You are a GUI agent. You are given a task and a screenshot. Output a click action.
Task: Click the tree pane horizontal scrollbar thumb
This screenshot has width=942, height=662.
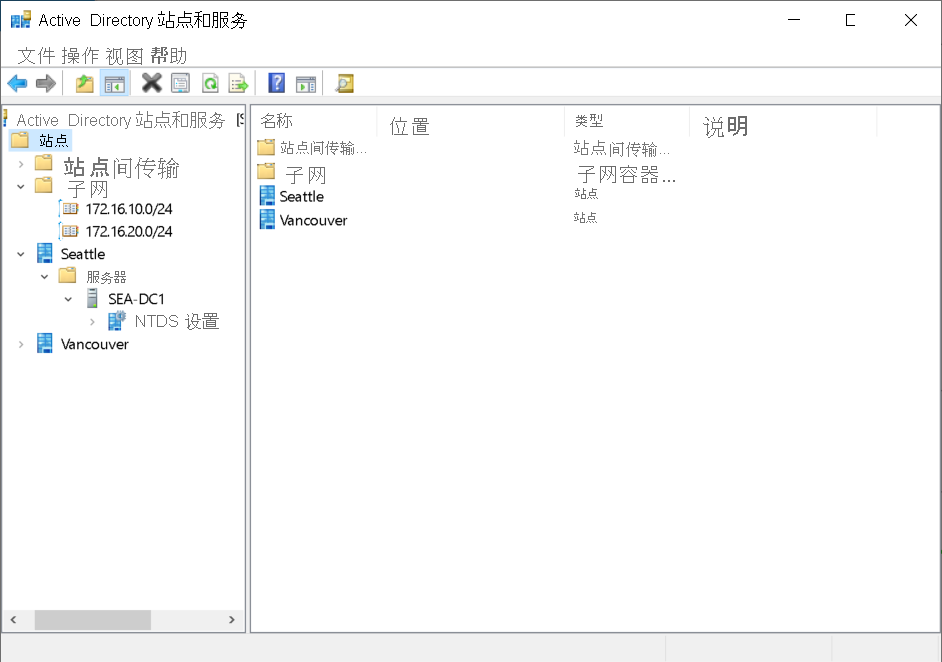(93, 619)
